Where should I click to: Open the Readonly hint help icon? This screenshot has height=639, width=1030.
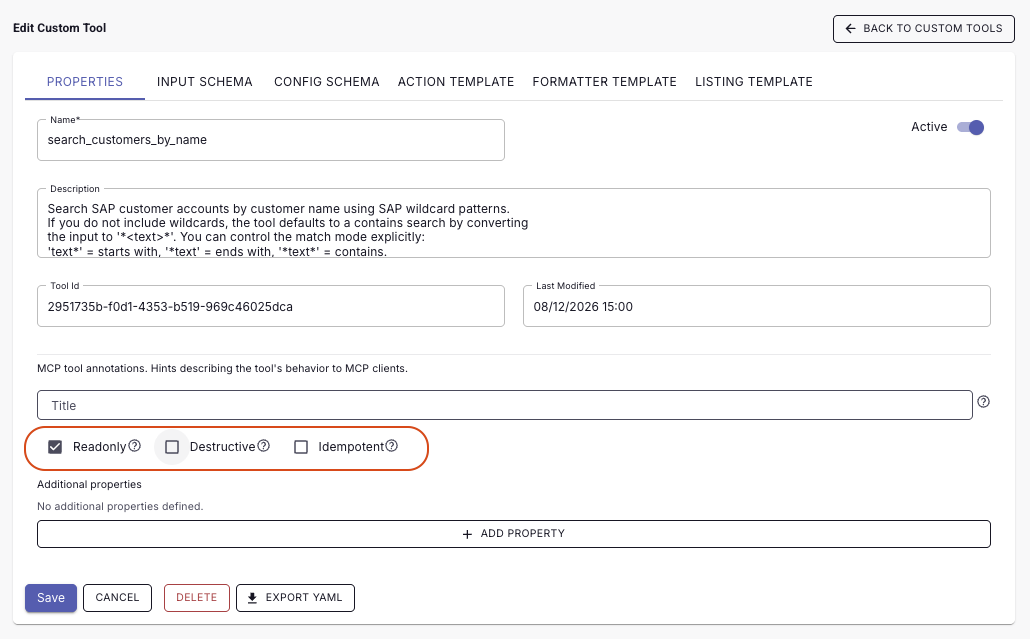(135, 446)
